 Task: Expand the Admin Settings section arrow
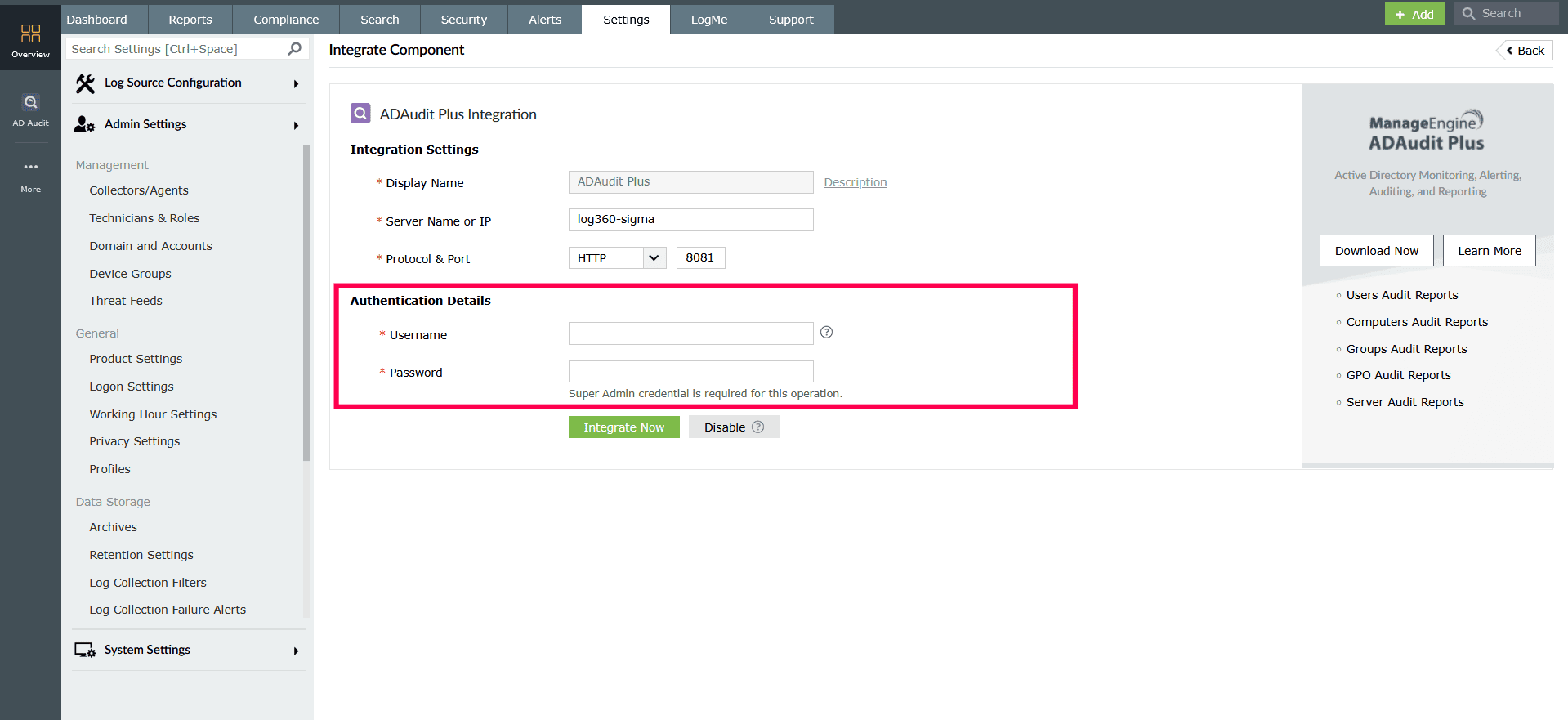(296, 125)
